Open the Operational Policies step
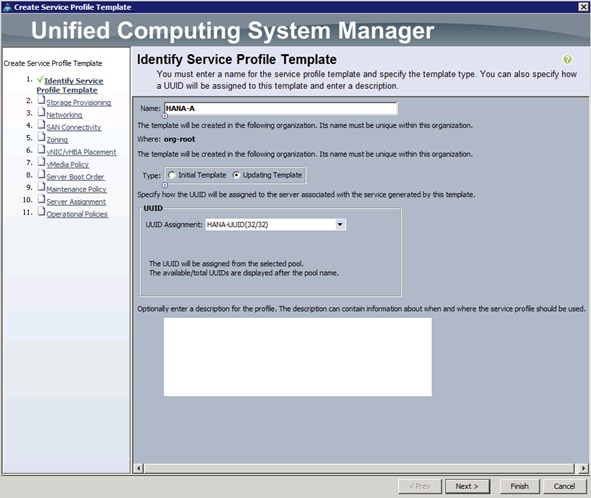Image resolution: width=591 pixels, height=498 pixels. pyautogui.click(x=77, y=214)
